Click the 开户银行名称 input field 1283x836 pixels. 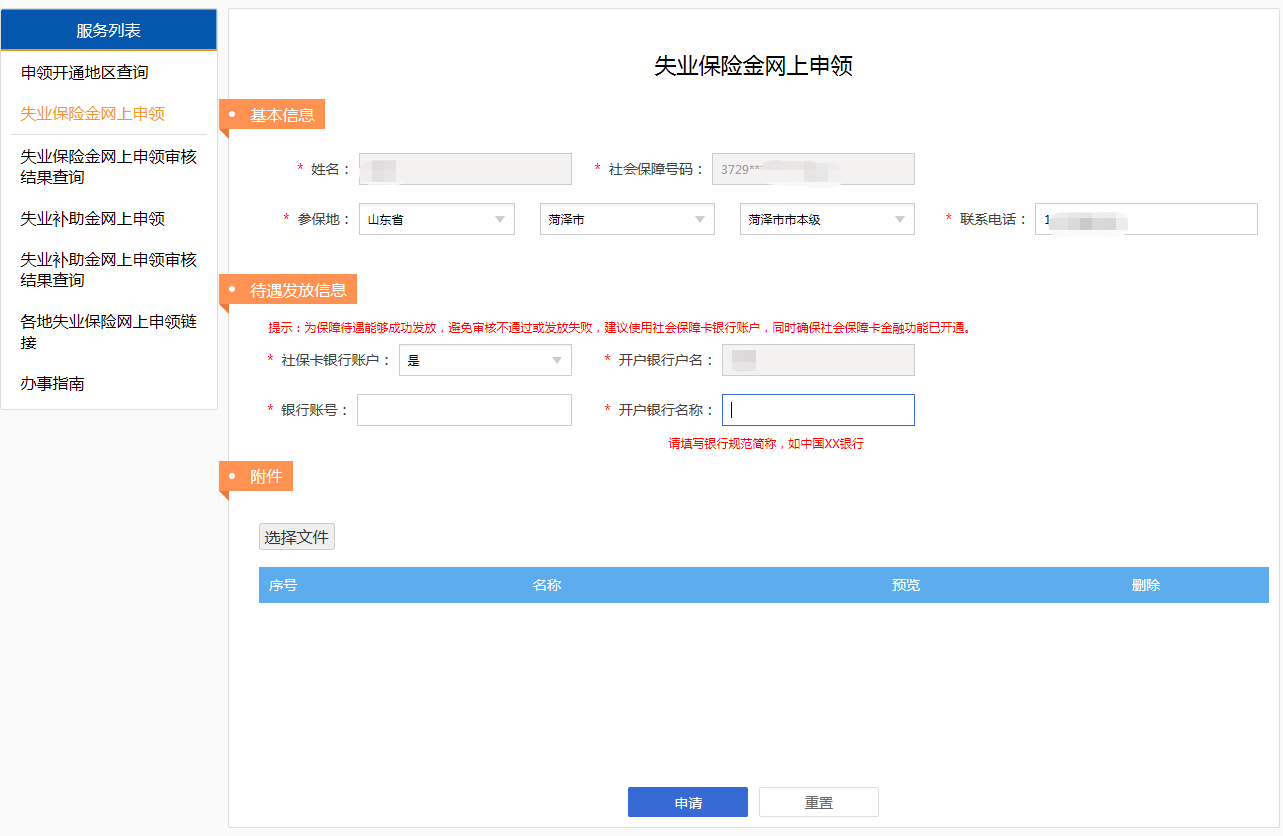818,410
